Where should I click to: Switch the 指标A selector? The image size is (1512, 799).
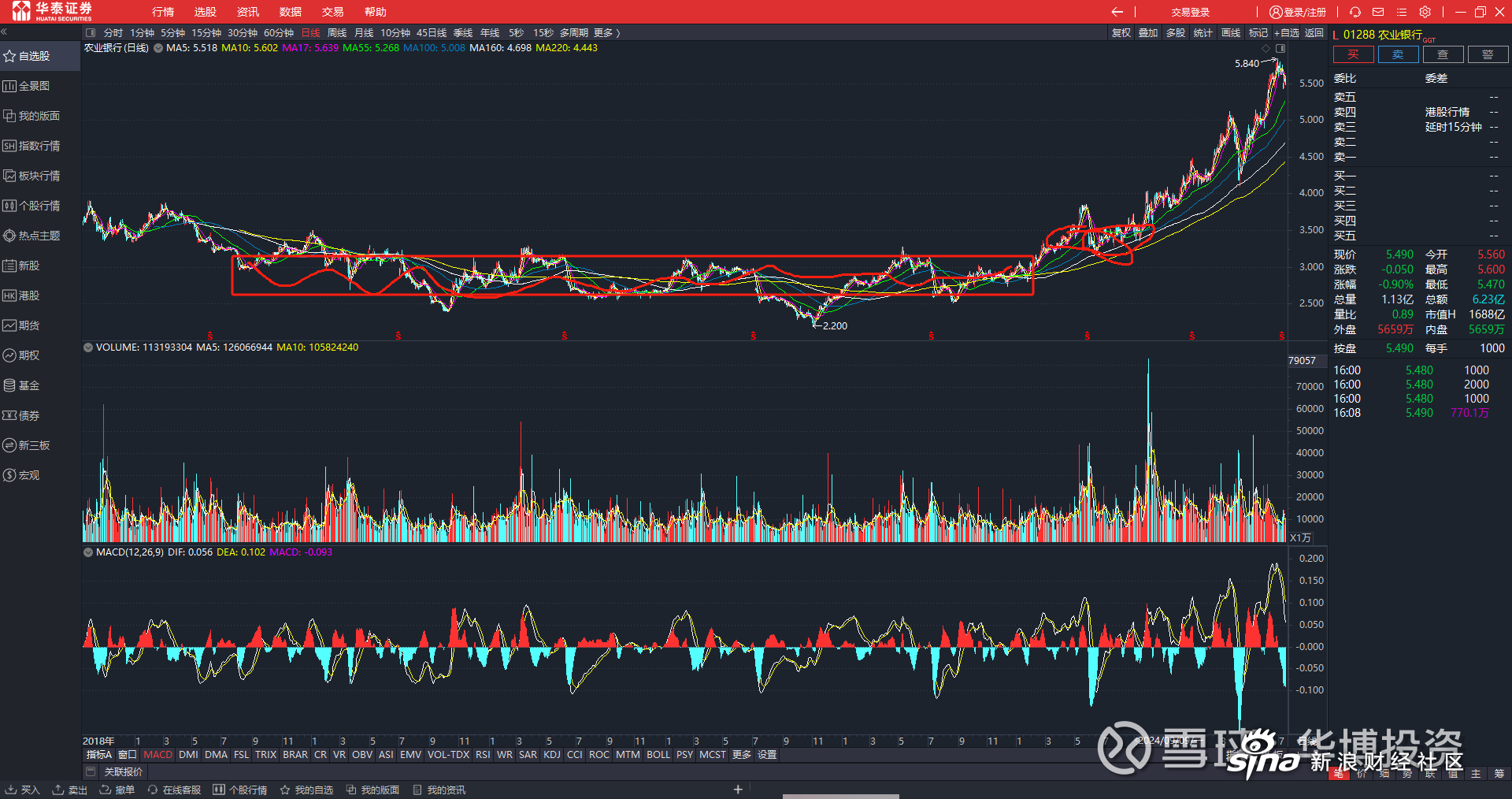click(x=98, y=755)
